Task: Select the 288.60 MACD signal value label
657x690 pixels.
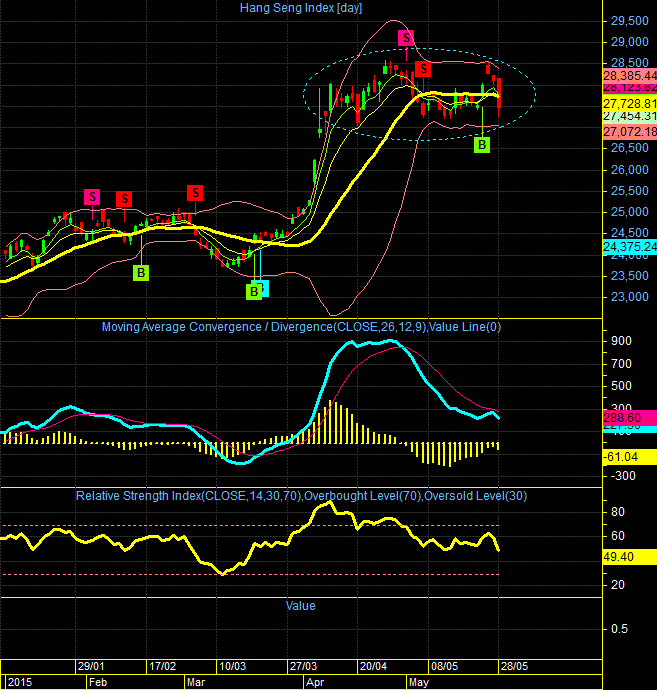Action: coord(630,417)
